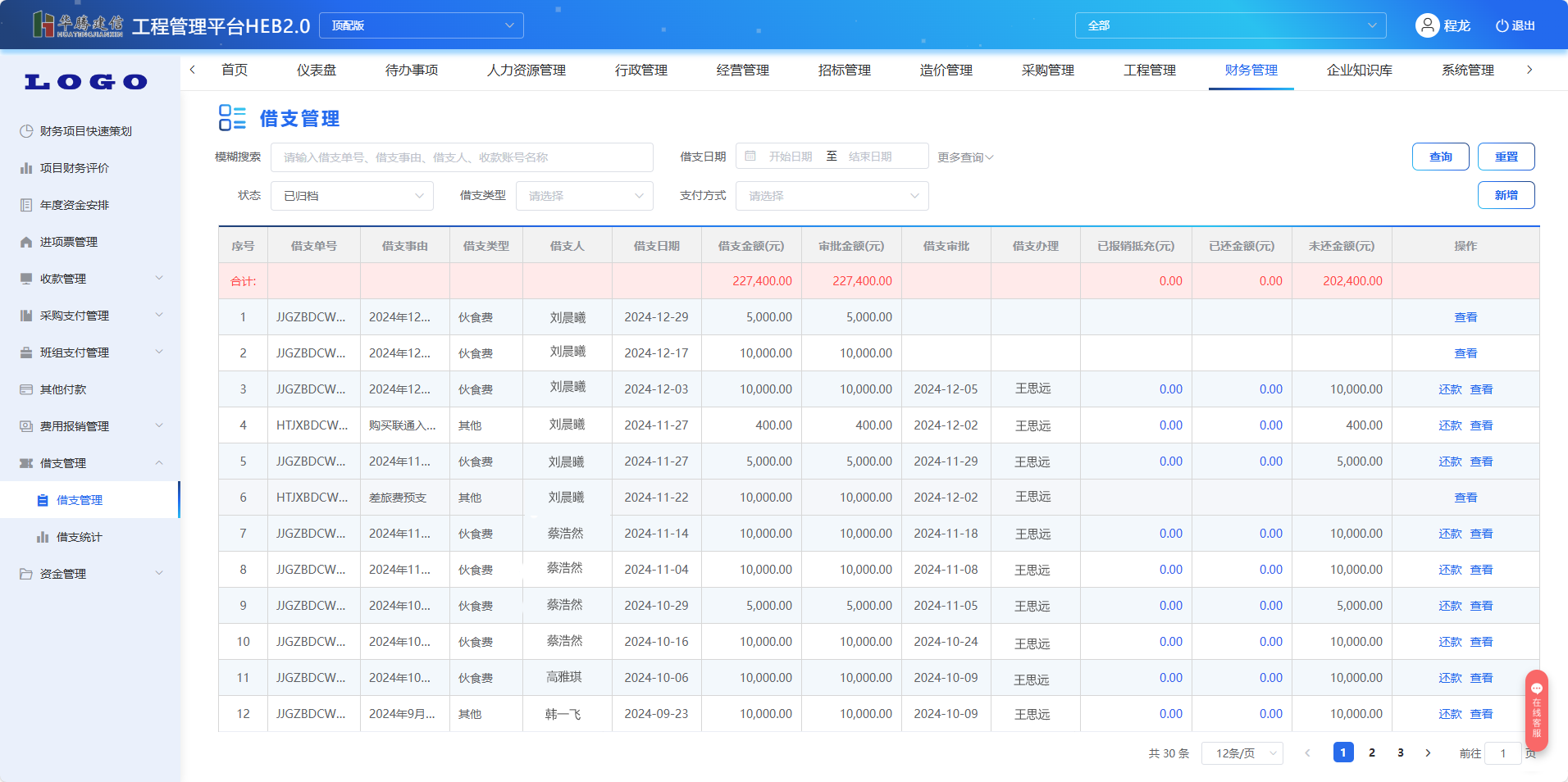Expand the 班组支付管理 sidebar menu
Screen dimensions: 1568x782
pos(159,352)
